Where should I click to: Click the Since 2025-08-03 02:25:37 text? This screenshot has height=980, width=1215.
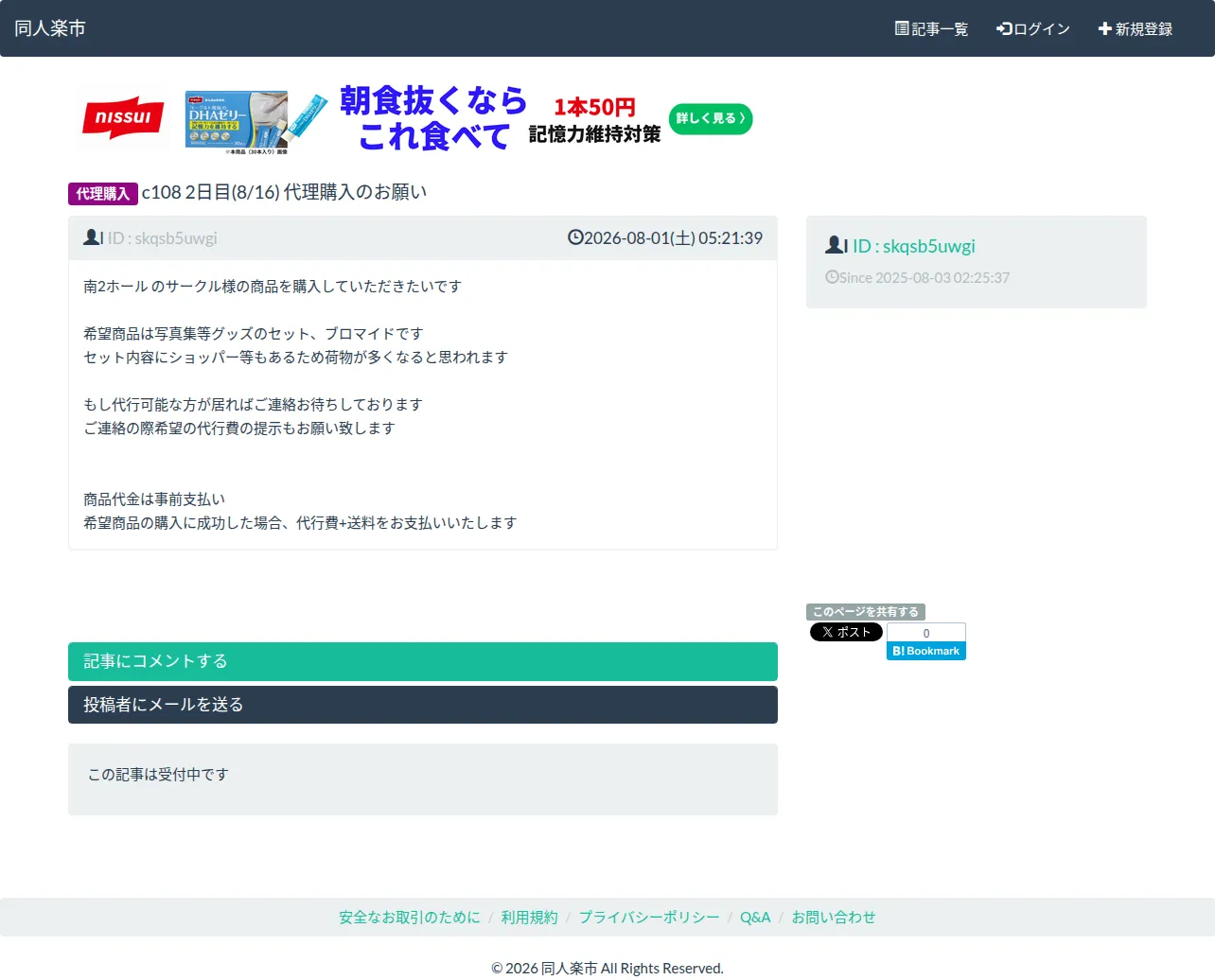[924, 278]
